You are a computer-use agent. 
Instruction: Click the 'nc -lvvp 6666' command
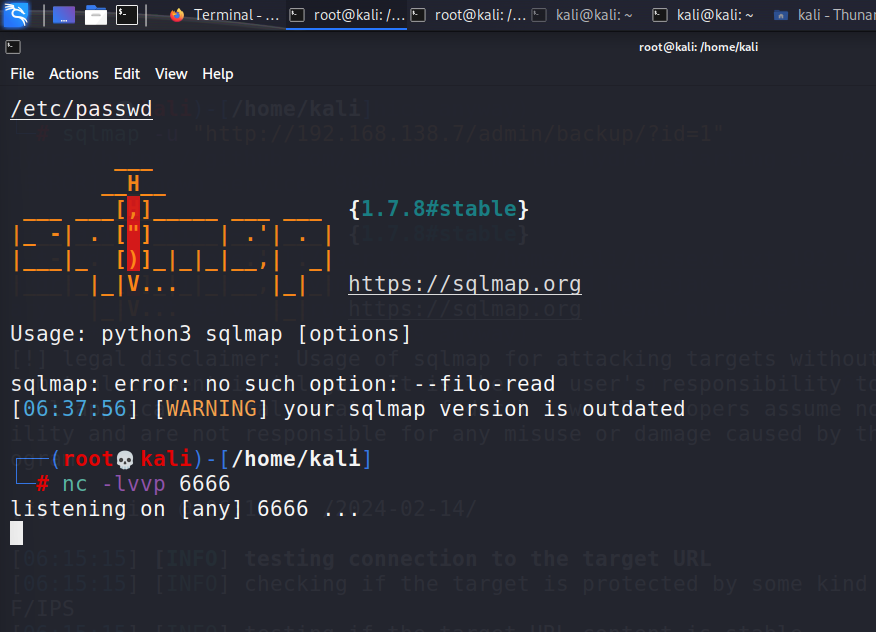pos(146,484)
